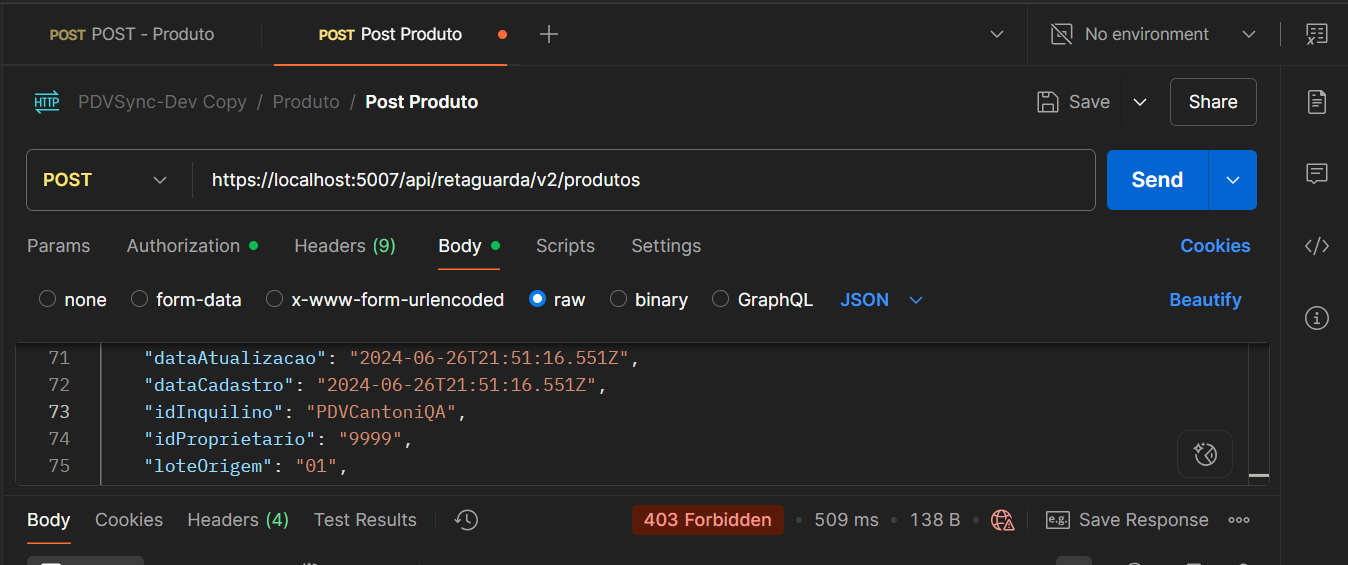Open the Comments icon in right sidebar
Viewport: 1348px width, 565px height.
click(1317, 174)
